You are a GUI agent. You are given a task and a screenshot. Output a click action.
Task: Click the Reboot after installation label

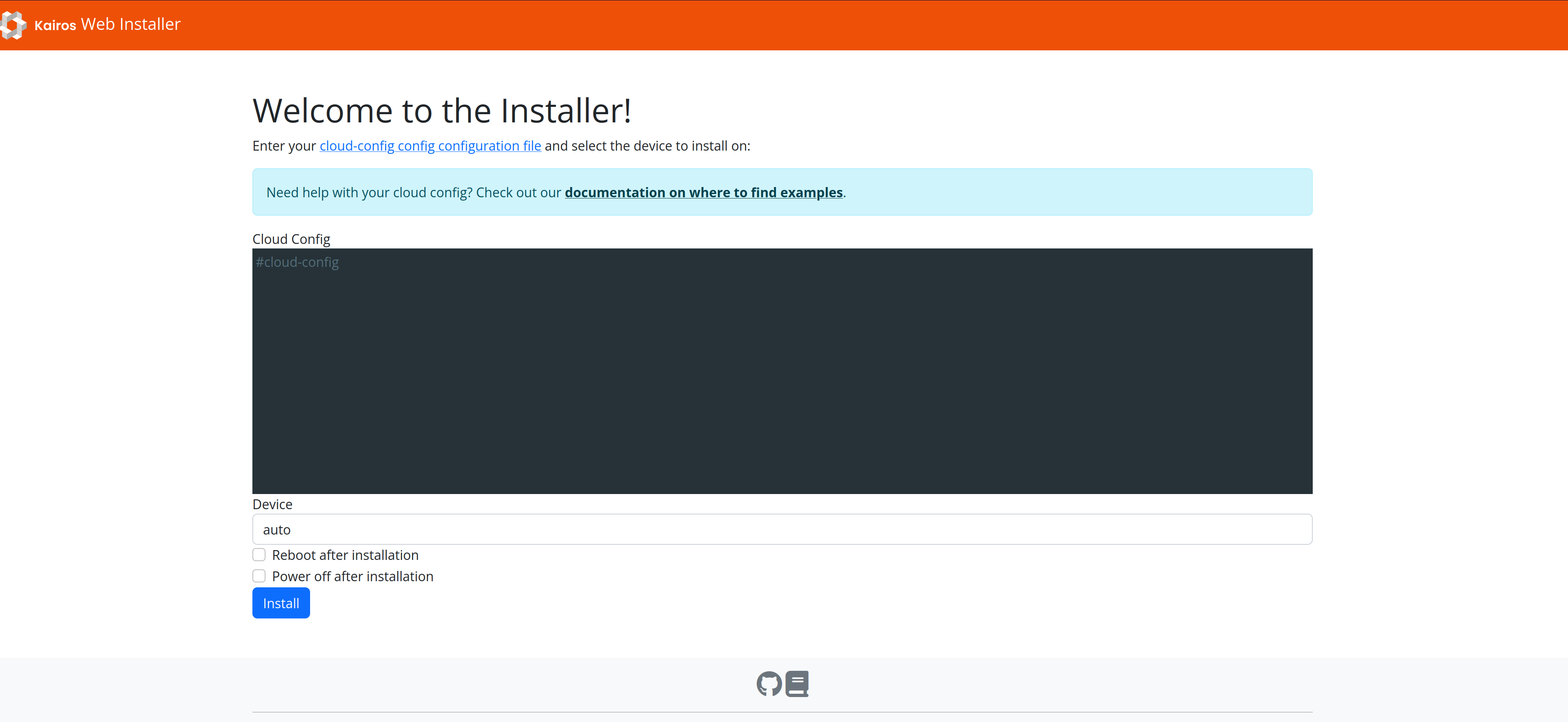tap(345, 555)
